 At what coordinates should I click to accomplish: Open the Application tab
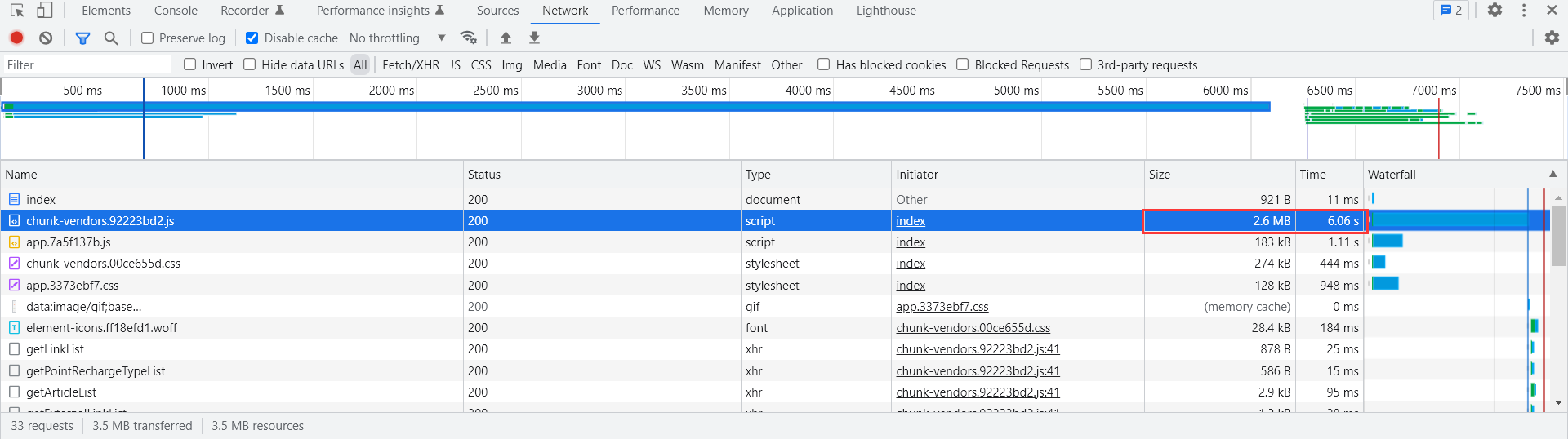tap(802, 11)
